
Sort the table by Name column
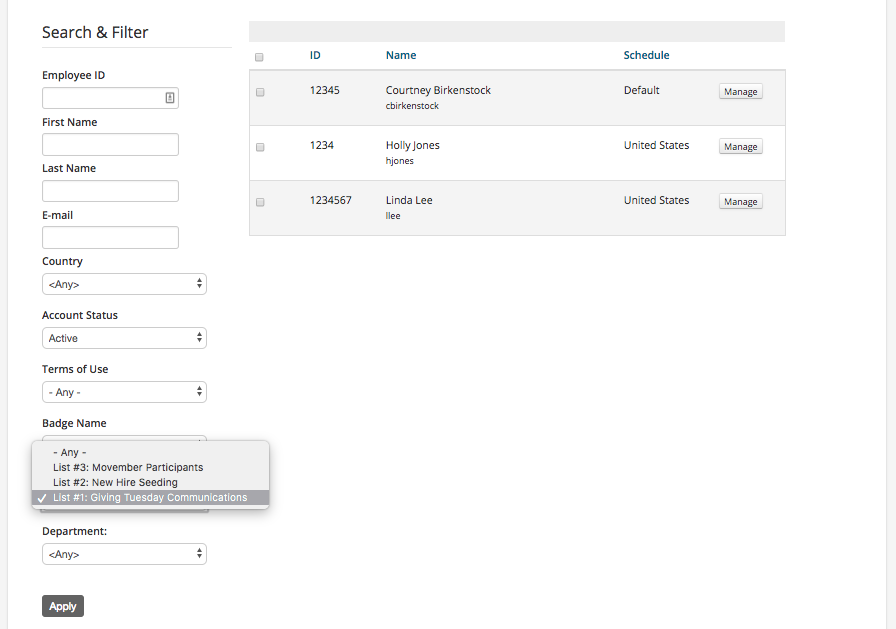(401, 55)
